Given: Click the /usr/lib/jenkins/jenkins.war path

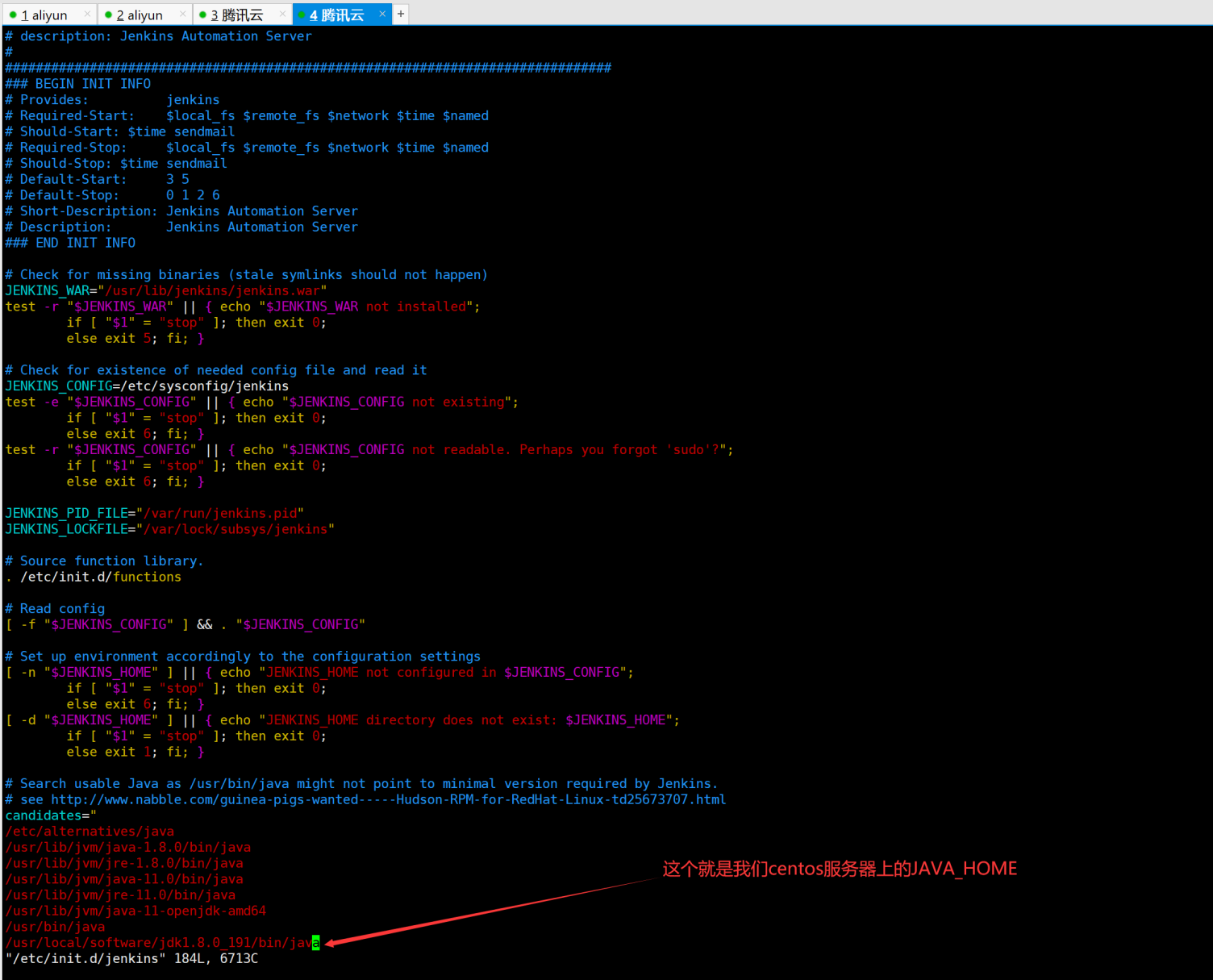Looking at the screenshot, I should point(212,290).
